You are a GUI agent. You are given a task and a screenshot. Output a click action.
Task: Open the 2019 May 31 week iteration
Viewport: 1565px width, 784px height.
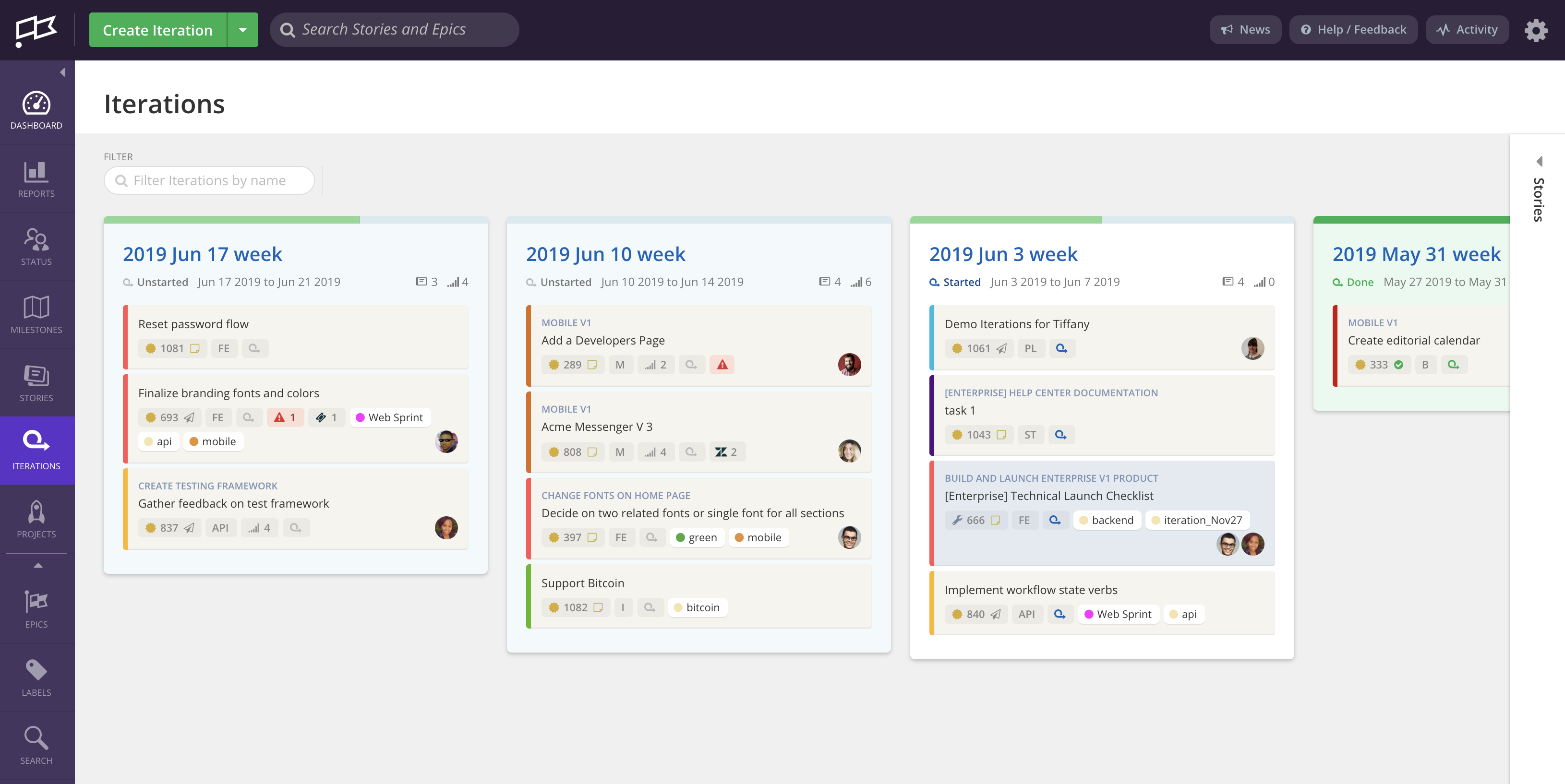(1417, 254)
